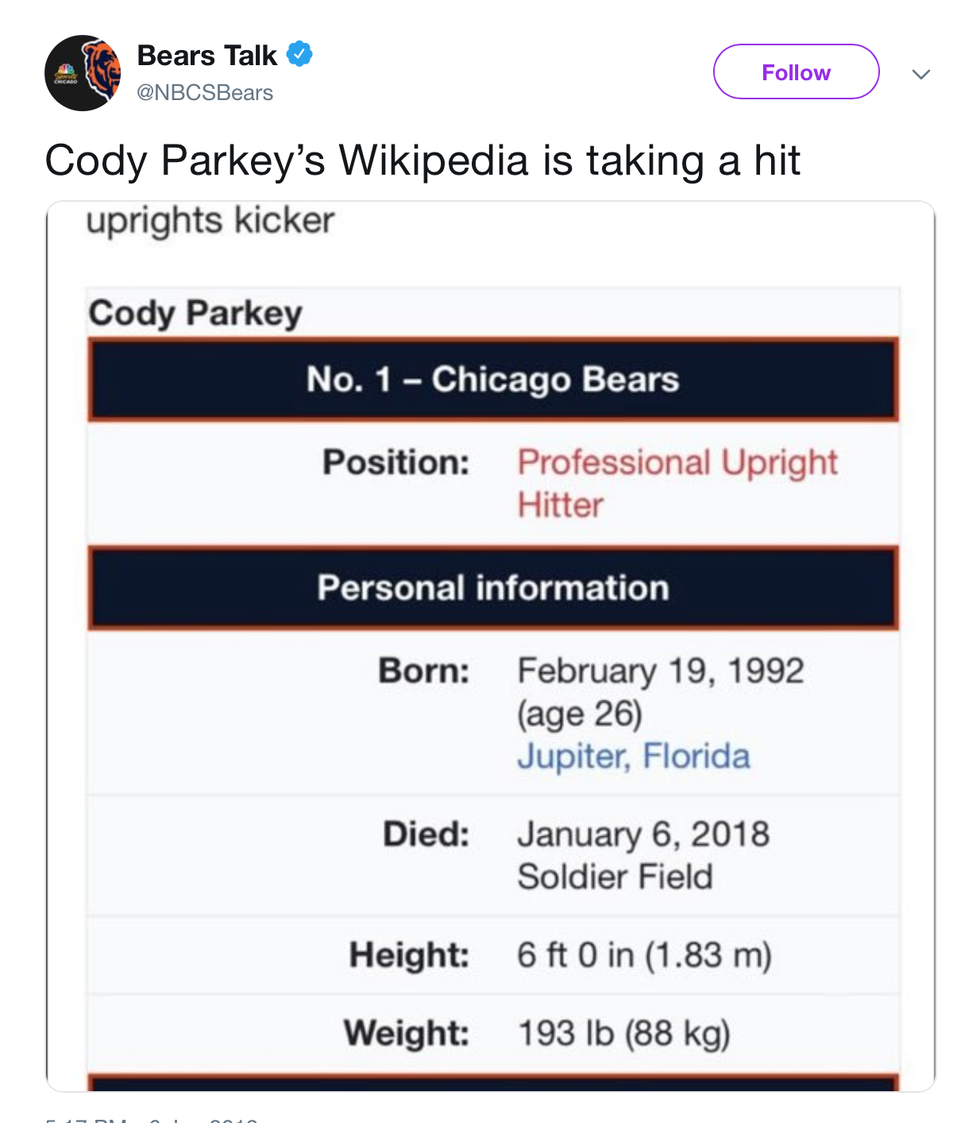Click the tweet text about Cody Parkey's Wikipedia

click(422, 159)
